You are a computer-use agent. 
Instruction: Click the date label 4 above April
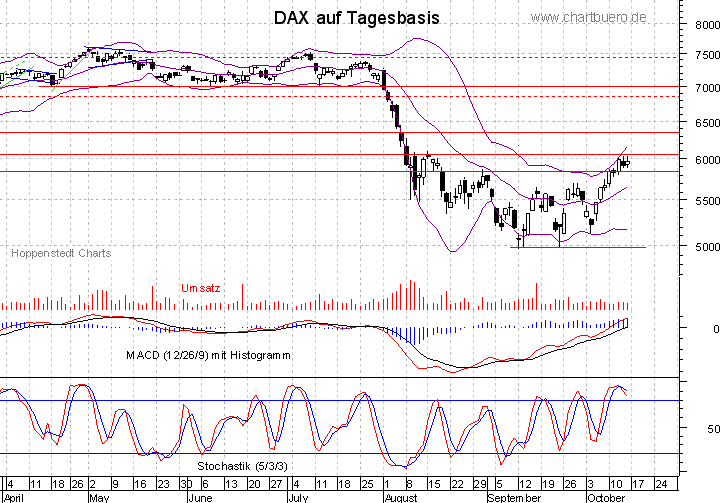point(10,485)
